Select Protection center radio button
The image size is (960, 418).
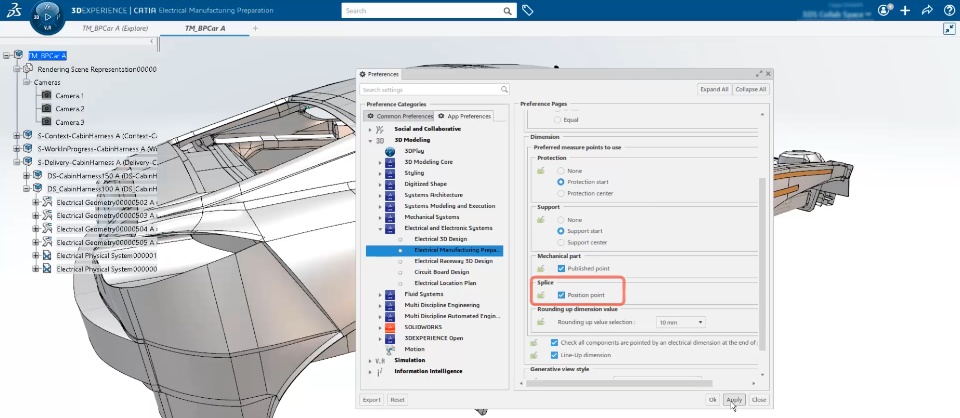click(x=560, y=193)
